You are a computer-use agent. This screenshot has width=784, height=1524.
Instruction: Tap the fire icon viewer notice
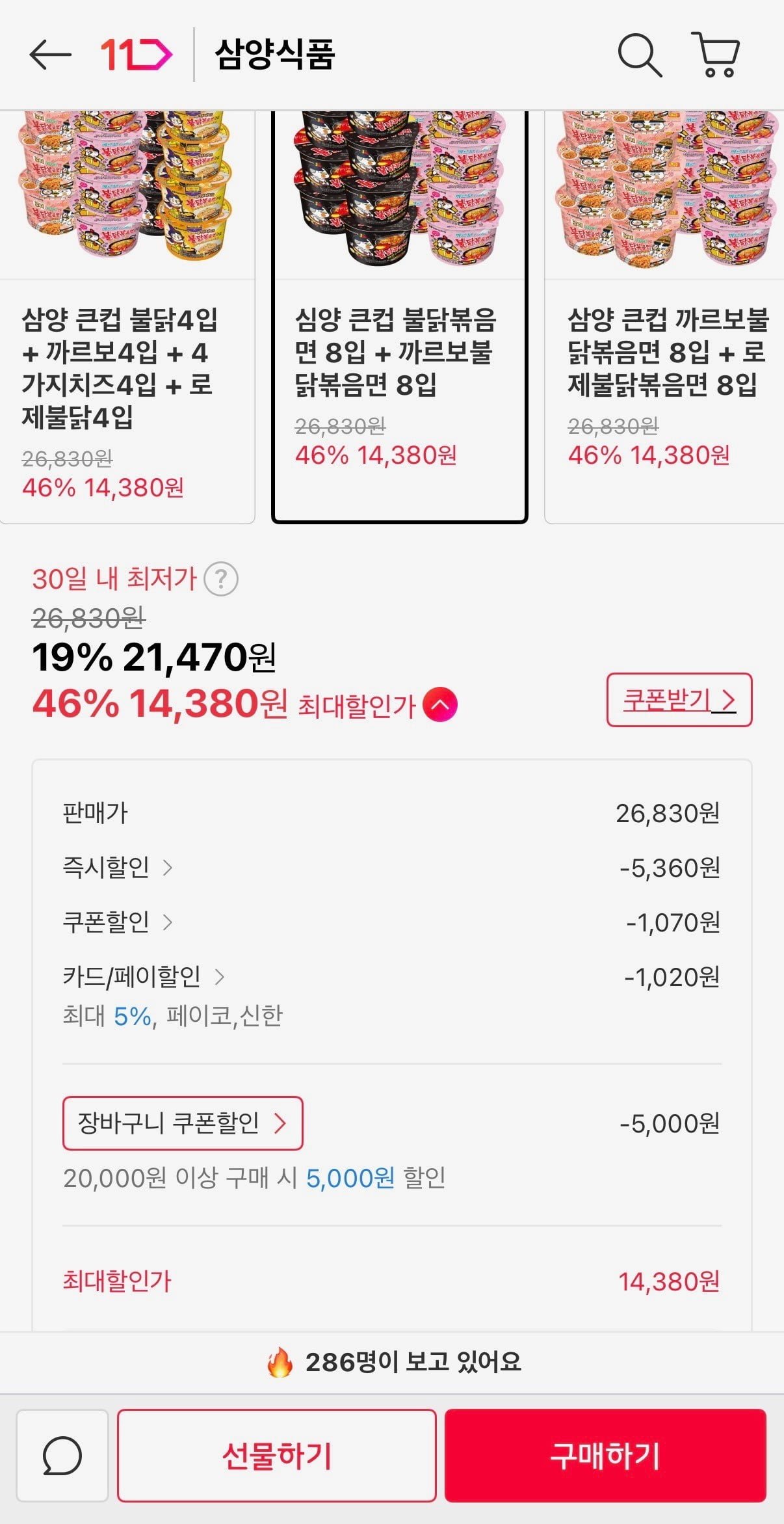tap(280, 1361)
